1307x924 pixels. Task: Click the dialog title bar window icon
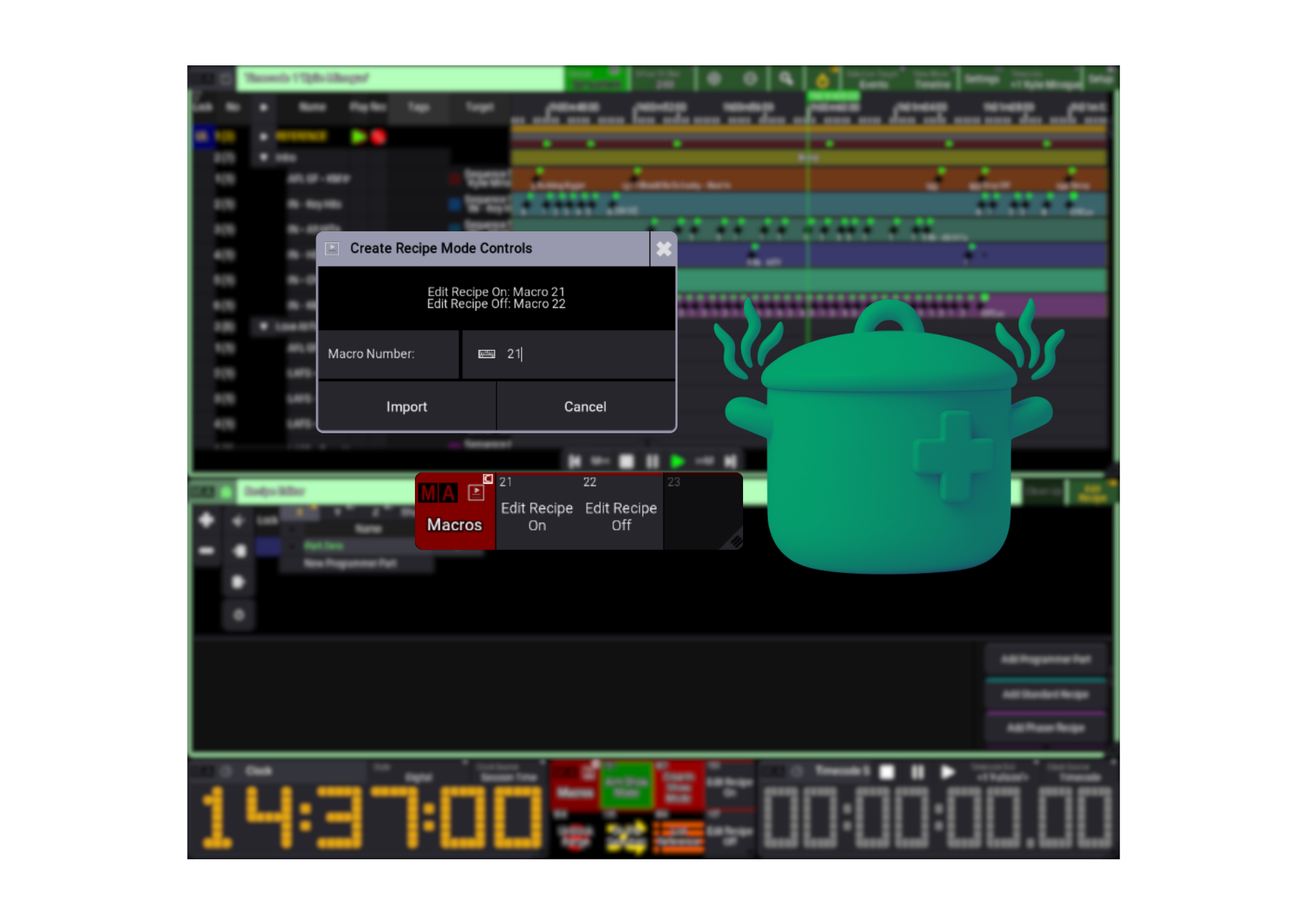click(x=332, y=248)
